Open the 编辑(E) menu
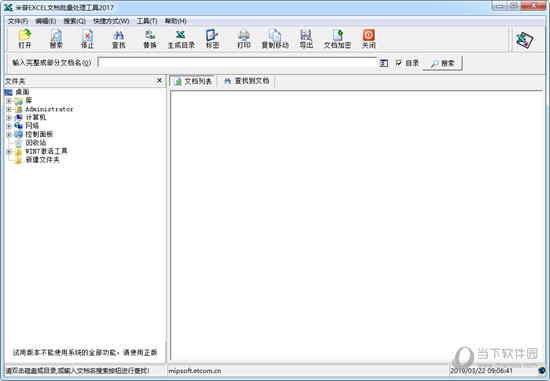This screenshot has height=381, width=550. 46,21
